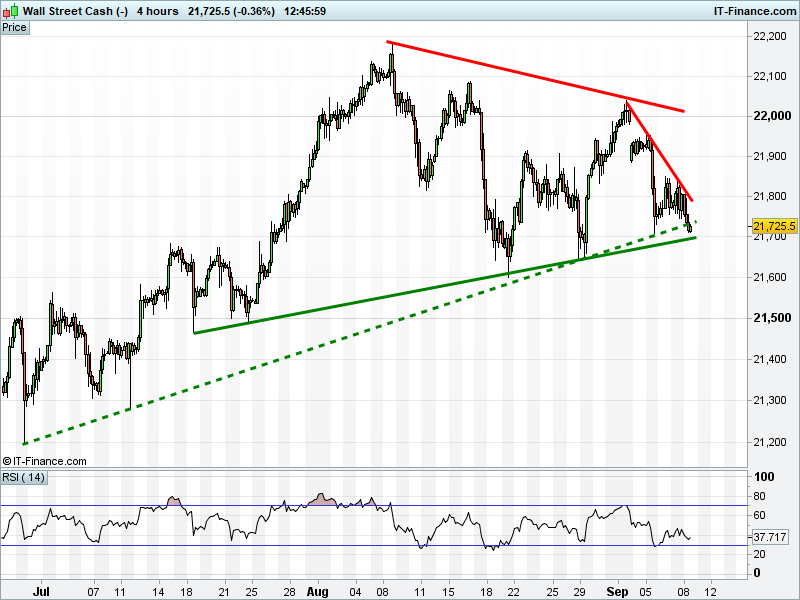Click the 21,725.5 (-0.36%) price readout in header
The image size is (800, 600).
click(x=231, y=11)
